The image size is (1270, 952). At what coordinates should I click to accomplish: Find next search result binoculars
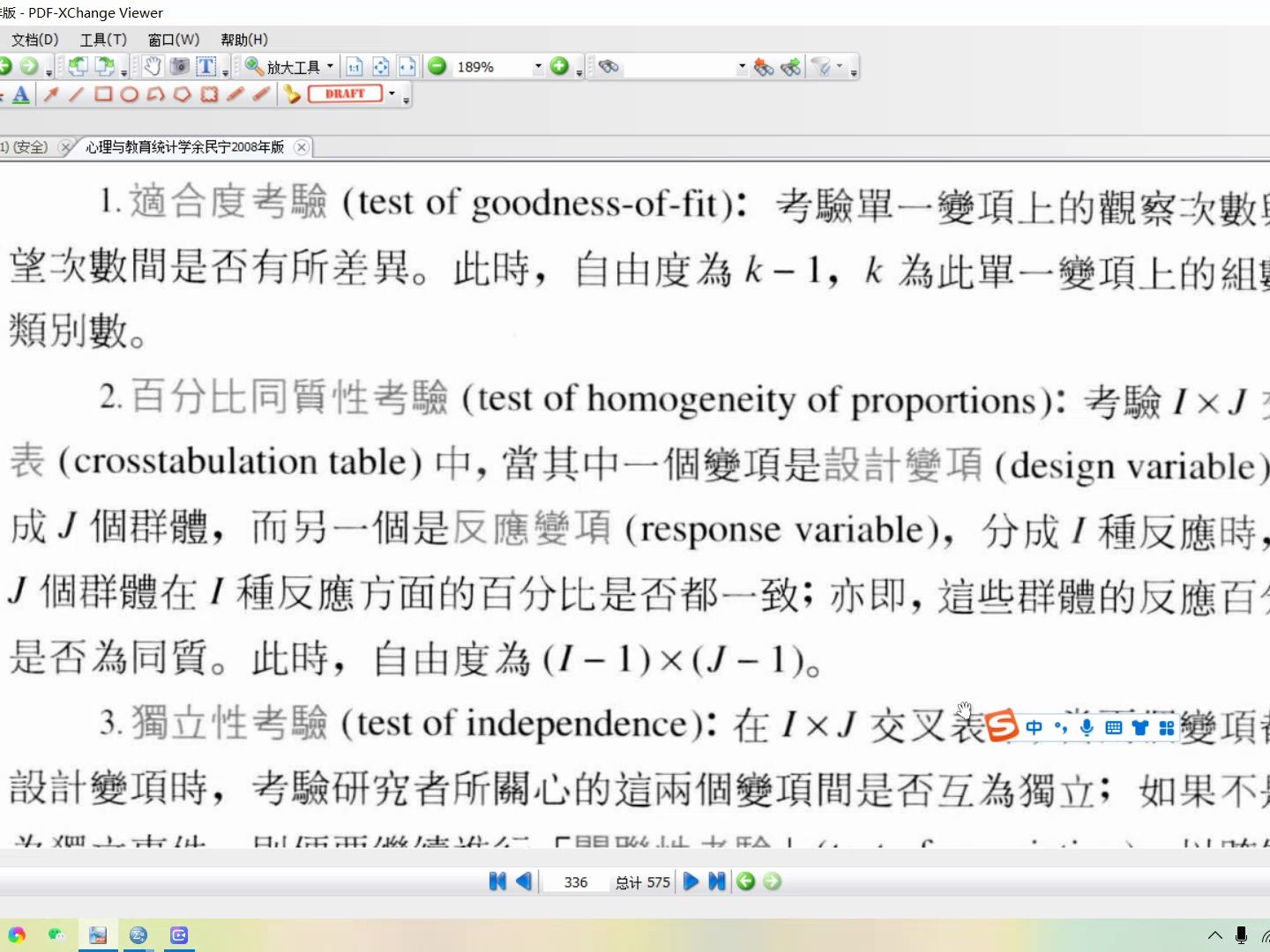(x=791, y=67)
